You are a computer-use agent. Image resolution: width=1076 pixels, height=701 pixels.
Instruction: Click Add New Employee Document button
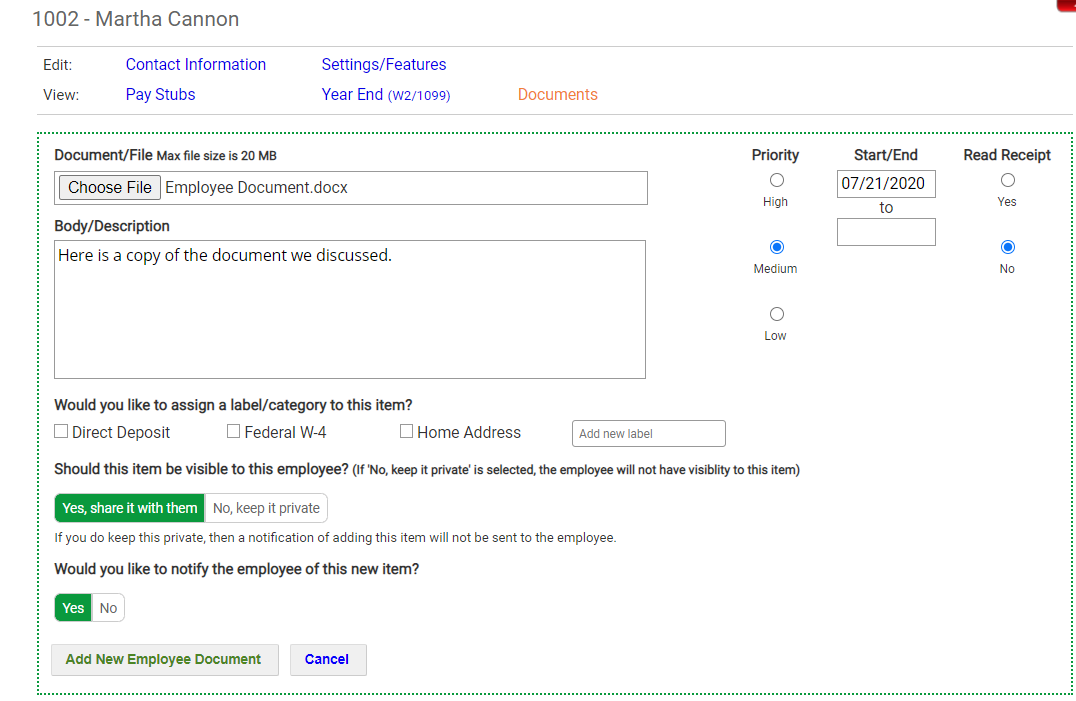coord(165,660)
